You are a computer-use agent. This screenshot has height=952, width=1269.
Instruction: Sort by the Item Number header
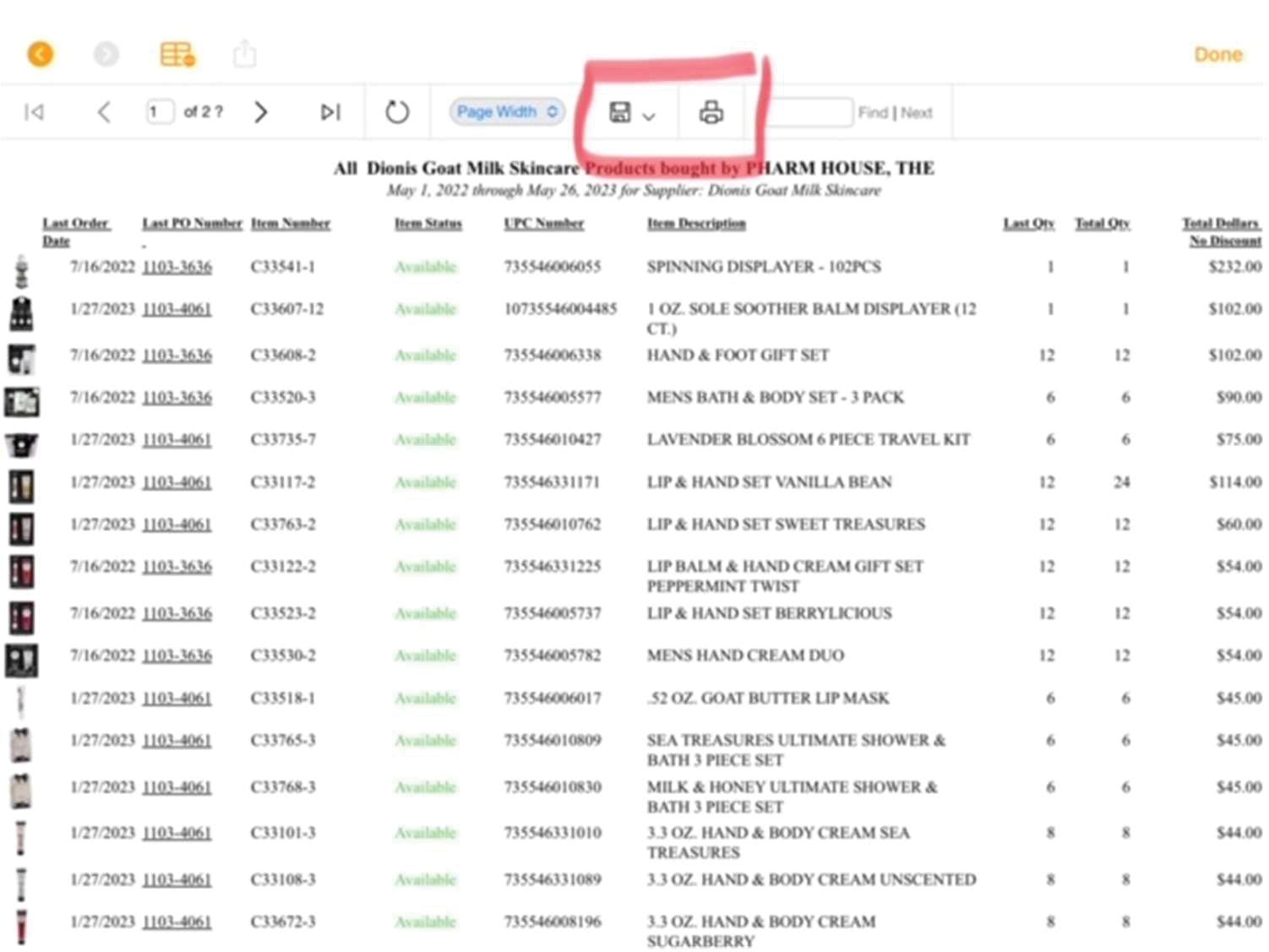[x=291, y=223]
